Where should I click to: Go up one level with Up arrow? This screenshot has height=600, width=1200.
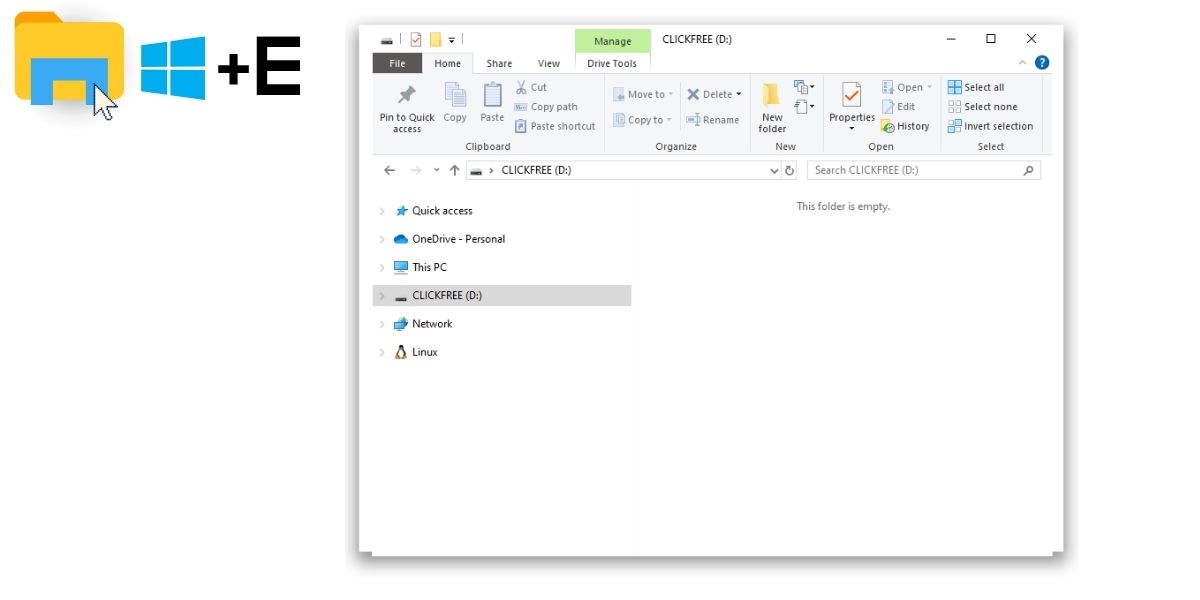pyautogui.click(x=454, y=170)
